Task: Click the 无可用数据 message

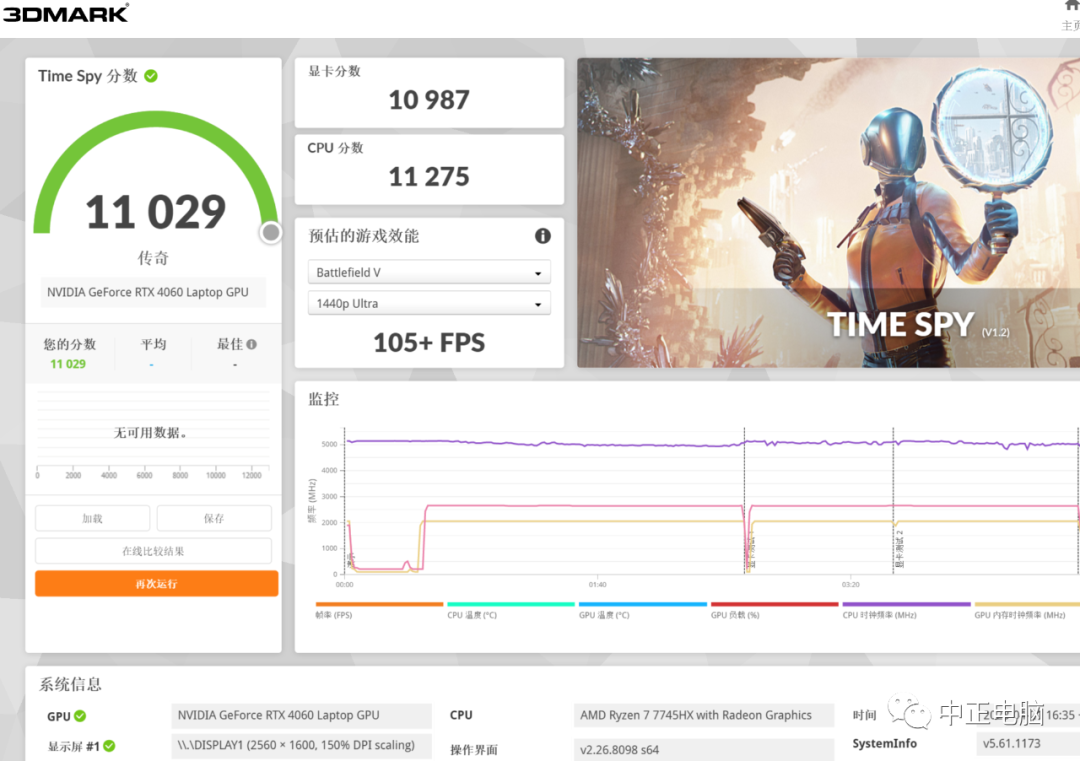Action: 150,432
